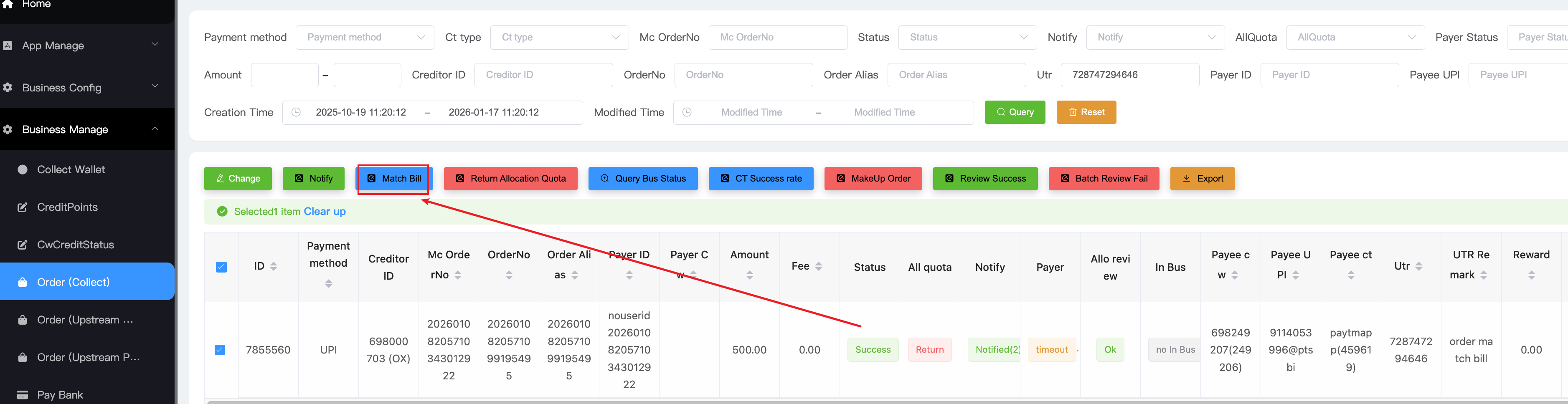Open the Status filter dropdown

click(967, 38)
